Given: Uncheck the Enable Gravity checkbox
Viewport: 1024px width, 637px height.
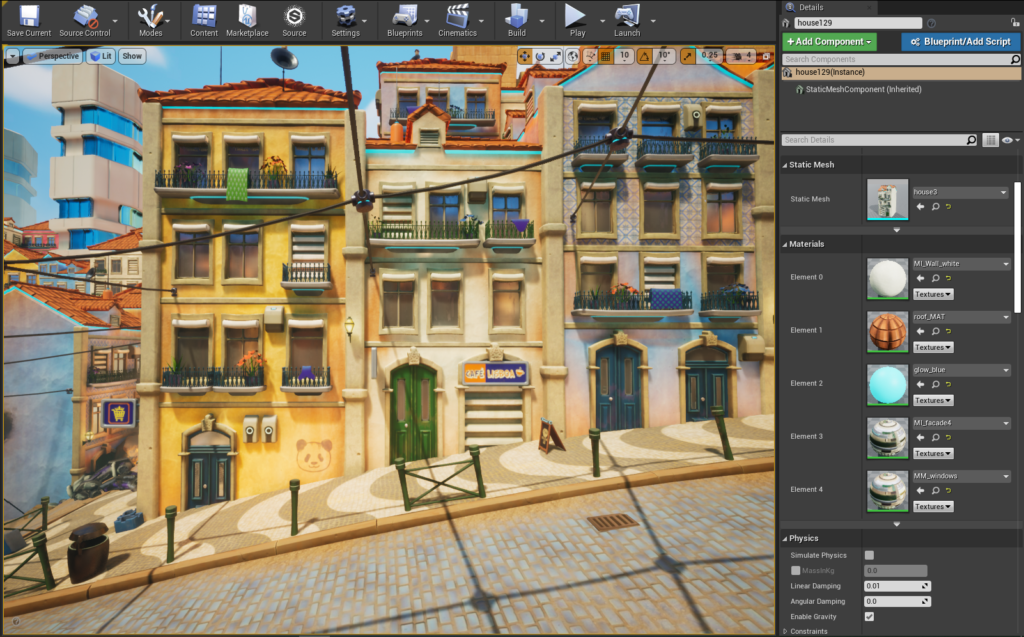Looking at the screenshot, I should [869, 617].
